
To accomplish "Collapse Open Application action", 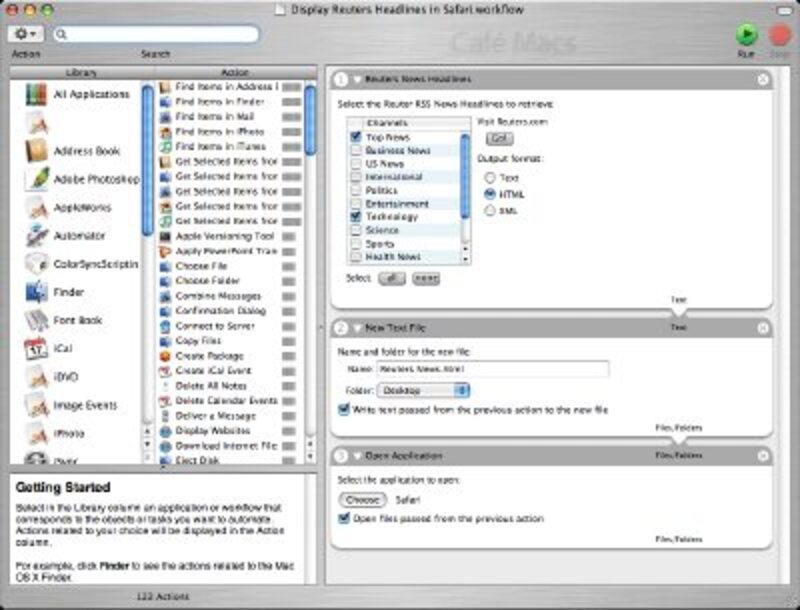I will tap(358, 456).
